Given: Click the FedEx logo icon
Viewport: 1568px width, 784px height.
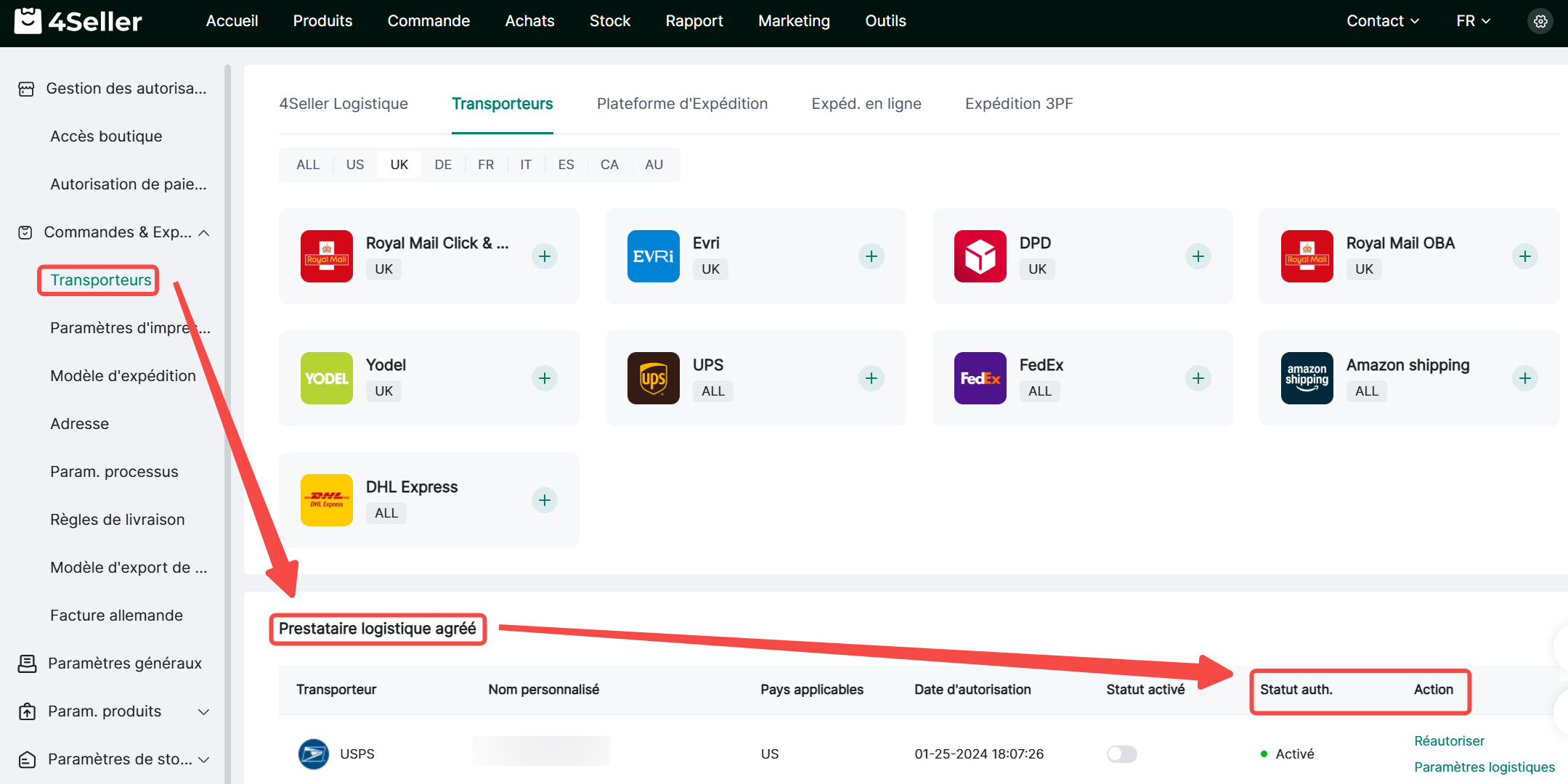Looking at the screenshot, I should pos(980,378).
